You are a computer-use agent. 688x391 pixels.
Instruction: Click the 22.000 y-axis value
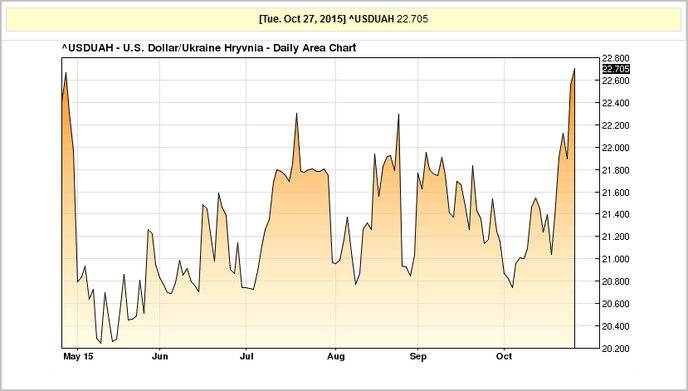[616, 147]
